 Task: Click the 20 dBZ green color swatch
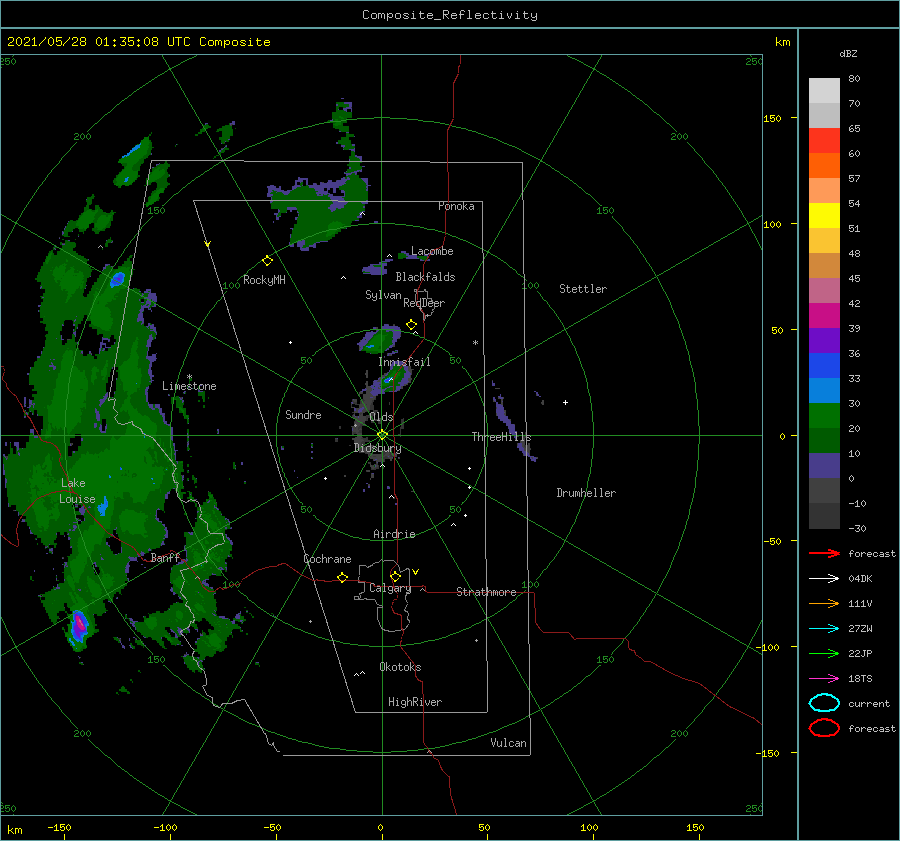tap(824, 416)
